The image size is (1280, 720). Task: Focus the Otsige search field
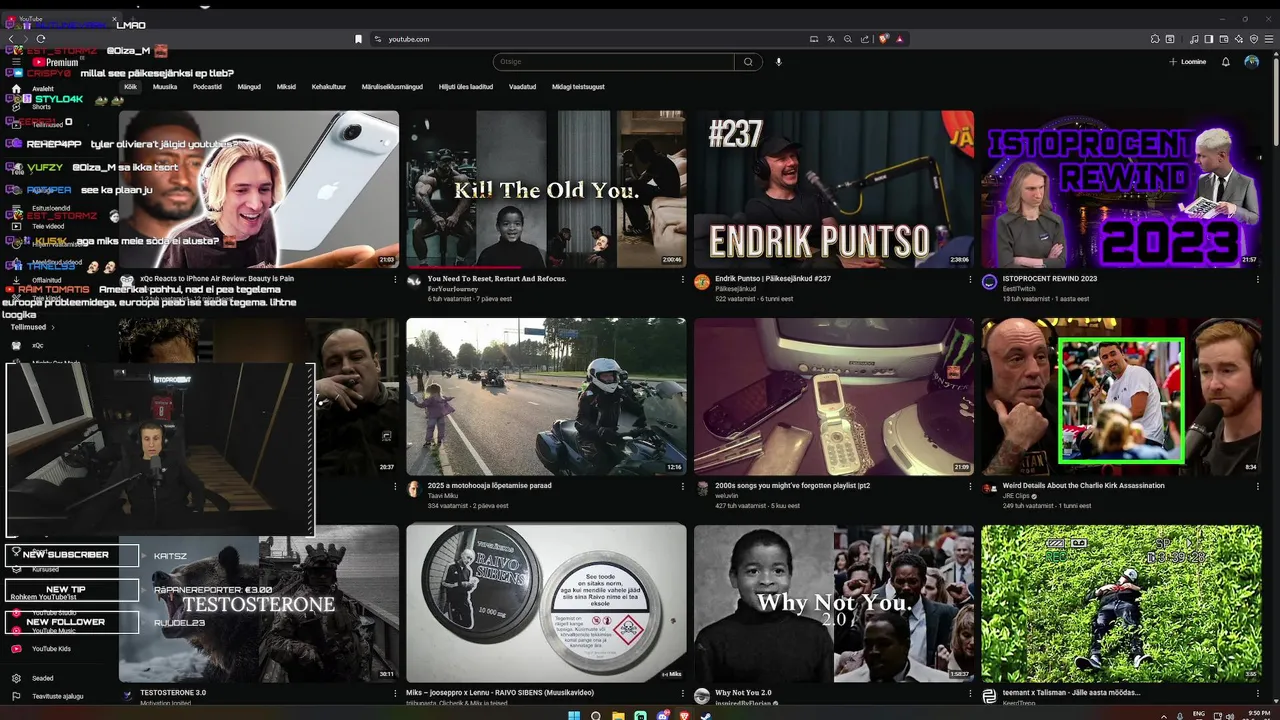pyautogui.click(x=614, y=62)
